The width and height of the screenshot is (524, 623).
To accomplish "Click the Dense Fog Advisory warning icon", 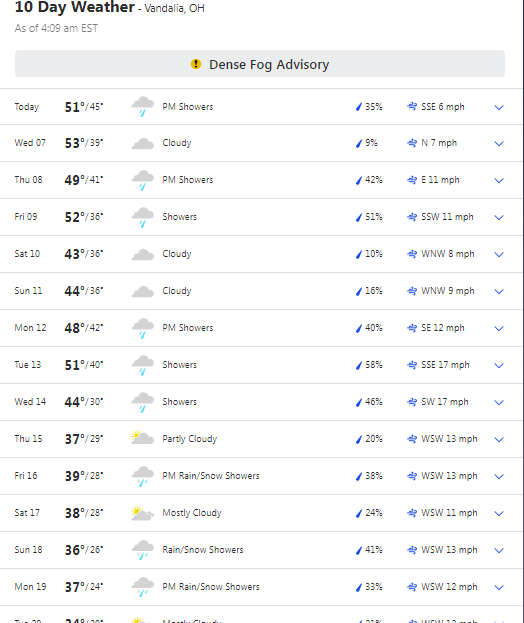I will tap(196, 64).
